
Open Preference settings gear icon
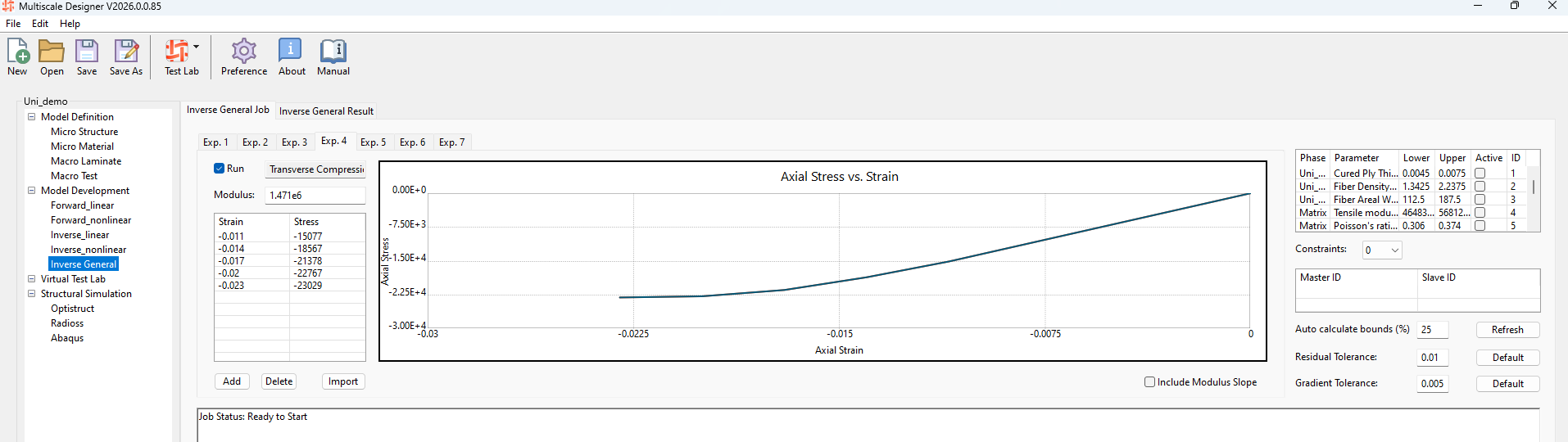click(243, 52)
